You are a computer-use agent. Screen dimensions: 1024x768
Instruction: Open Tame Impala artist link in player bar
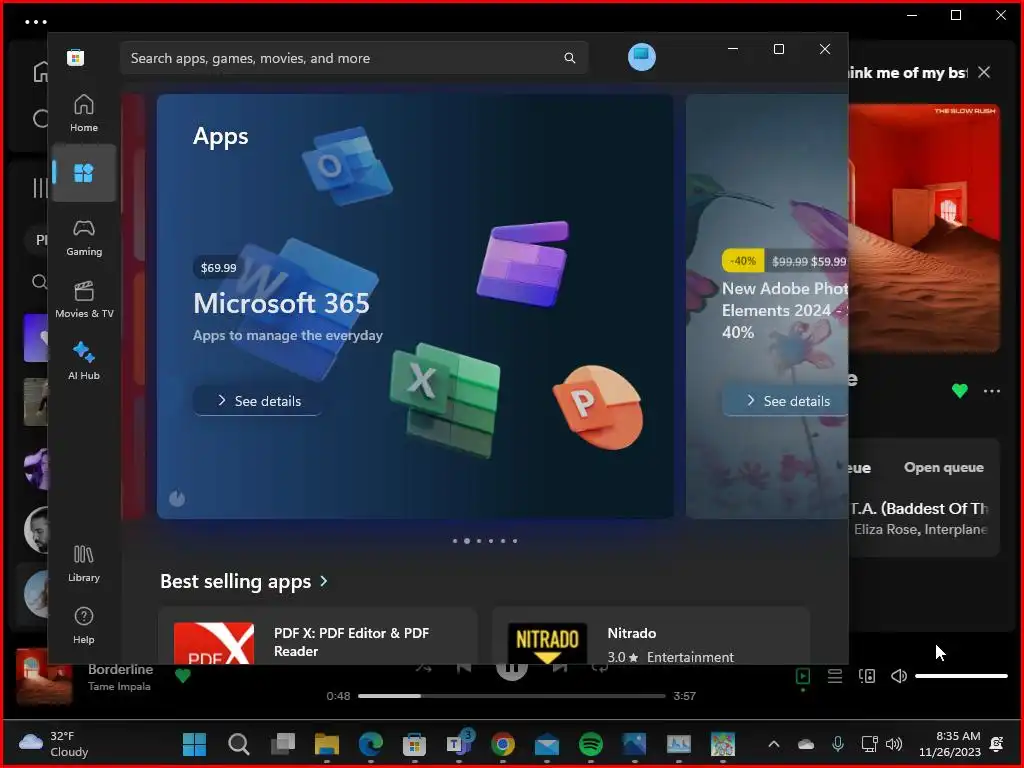click(x=120, y=686)
